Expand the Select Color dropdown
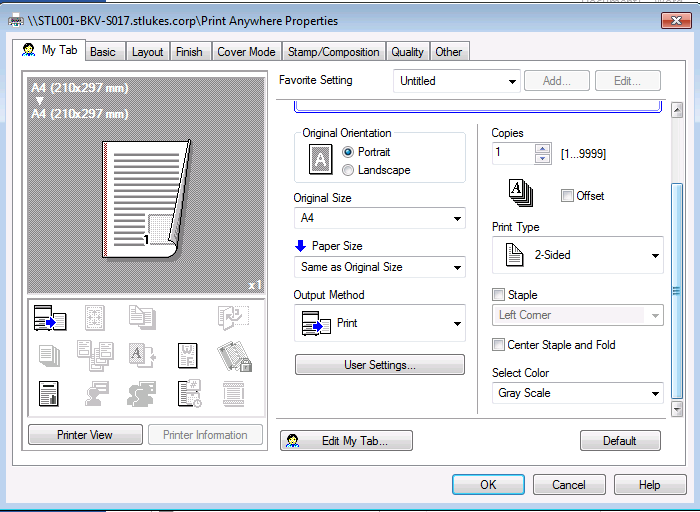700x512 pixels. click(x=578, y=393)
